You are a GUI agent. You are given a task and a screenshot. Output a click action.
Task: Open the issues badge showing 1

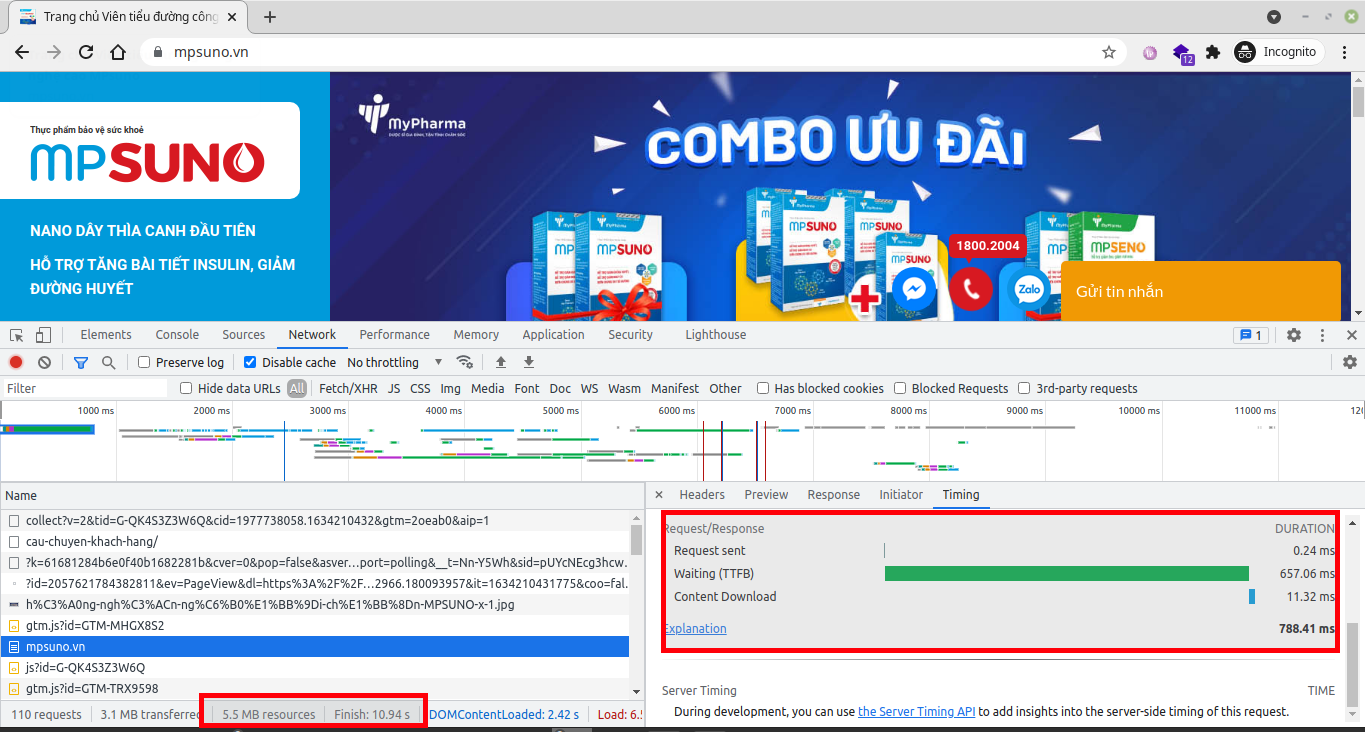[x=1251, y=335]
